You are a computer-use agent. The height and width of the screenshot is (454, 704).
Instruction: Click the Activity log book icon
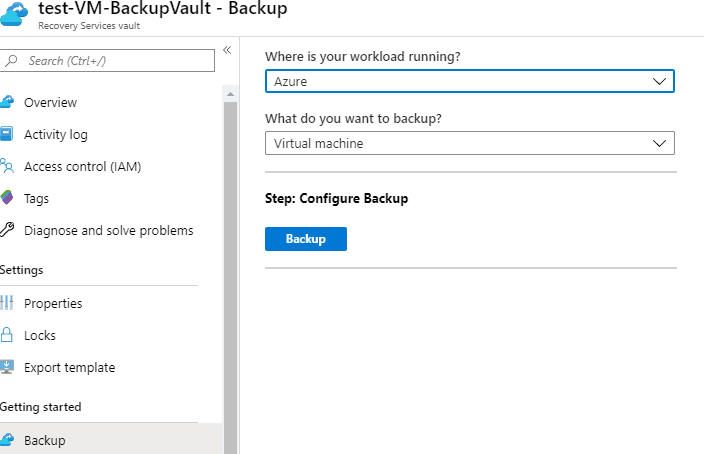pos(6,134)
